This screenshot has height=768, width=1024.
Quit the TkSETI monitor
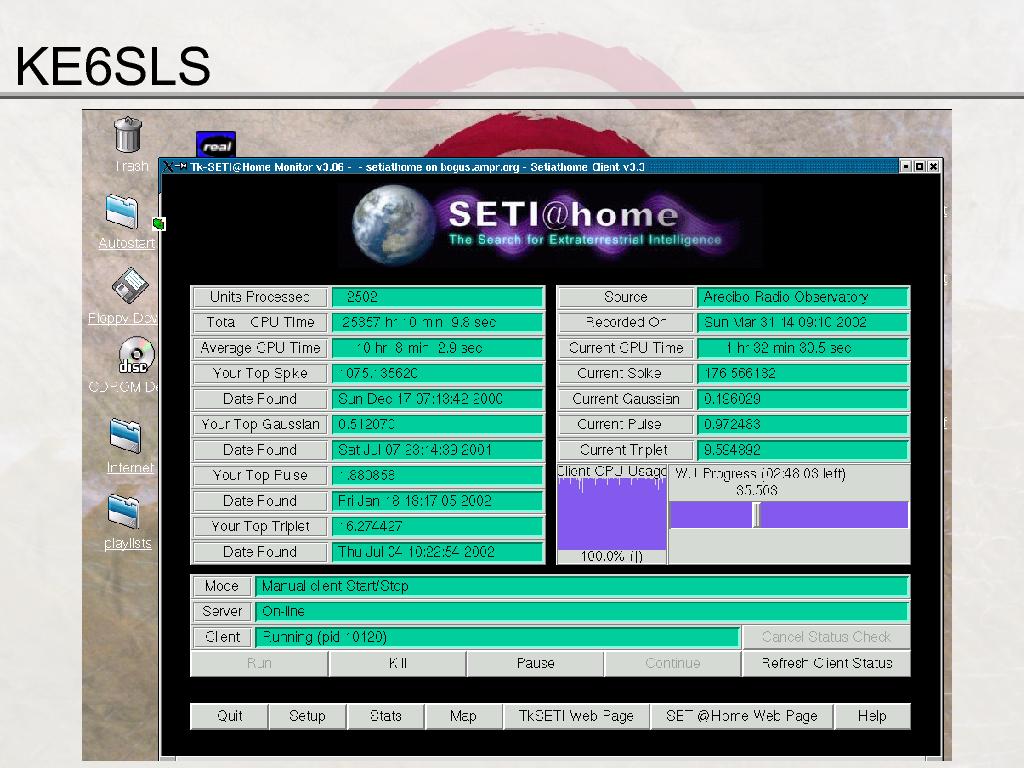click(230, 716)
